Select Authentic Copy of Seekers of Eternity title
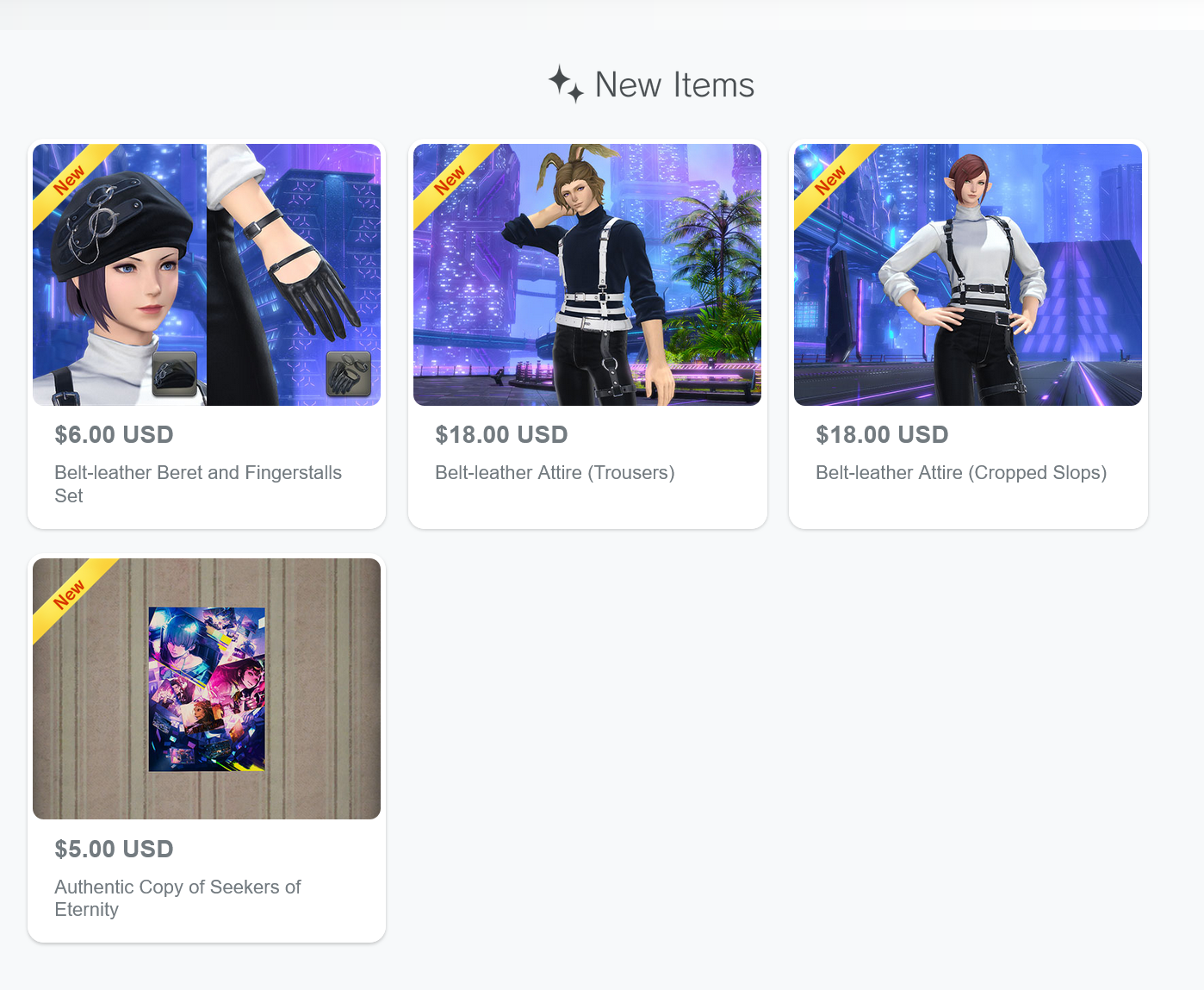The width and height of the screenshot is (1204, 990). [x=177, y=899]
